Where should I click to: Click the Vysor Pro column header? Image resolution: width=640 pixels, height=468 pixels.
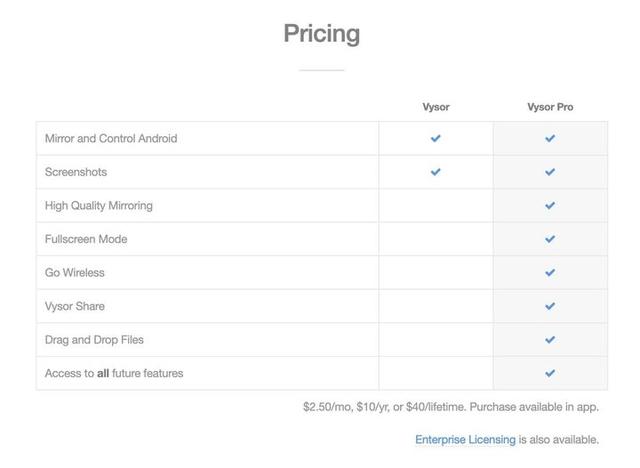point(550,107)
